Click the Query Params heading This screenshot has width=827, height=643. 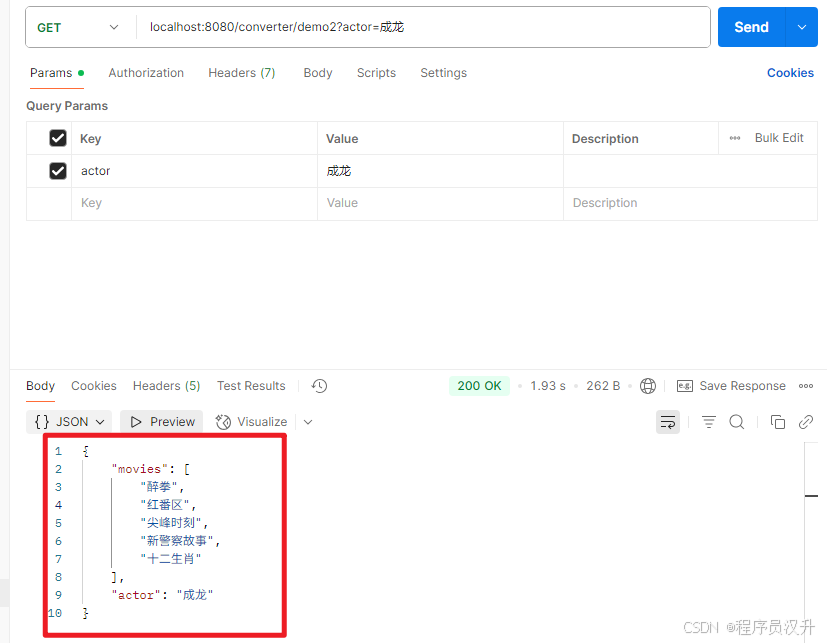[x=67, y=106]
